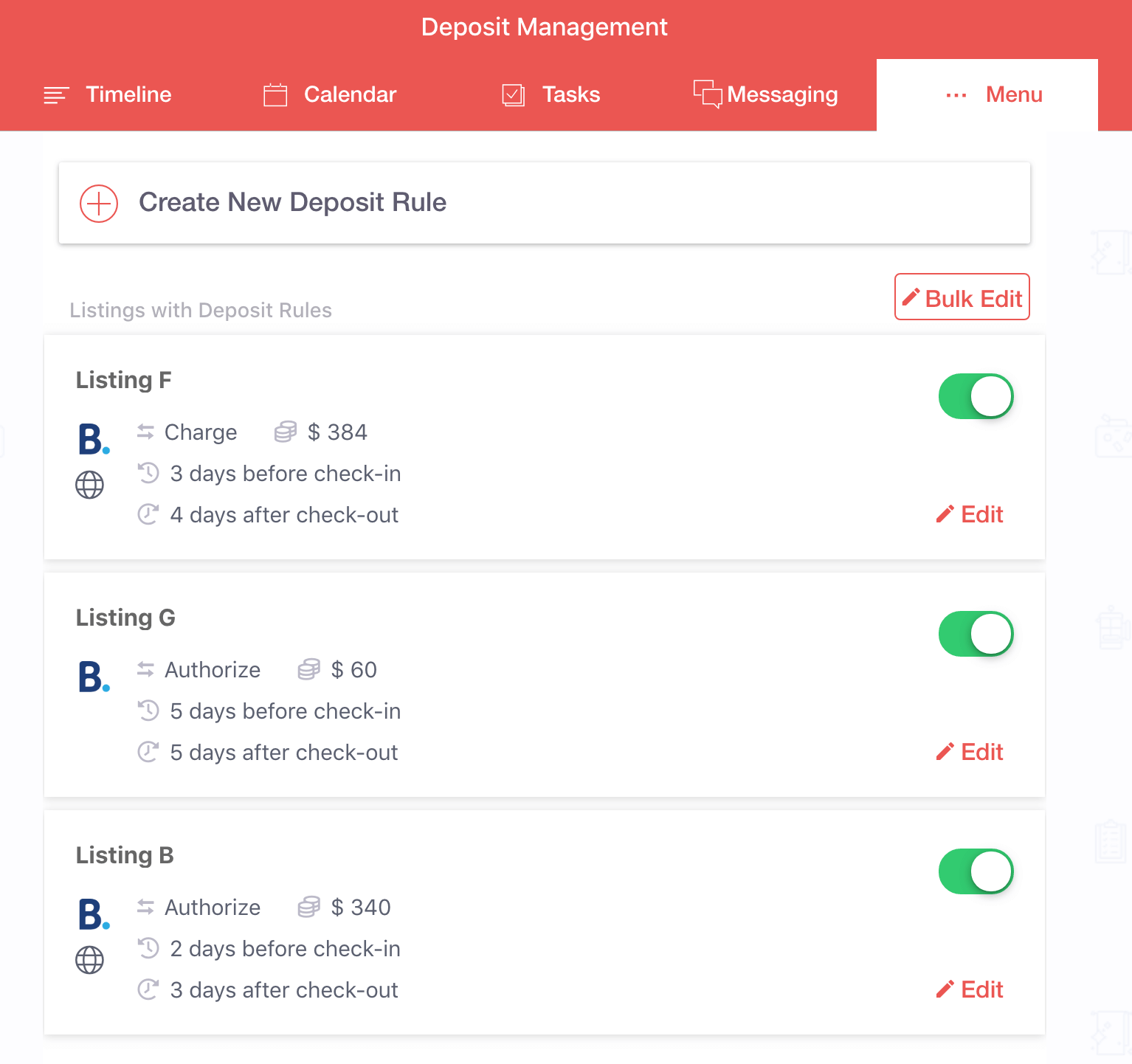Click the Booking.com logo on Listing G

94,677
